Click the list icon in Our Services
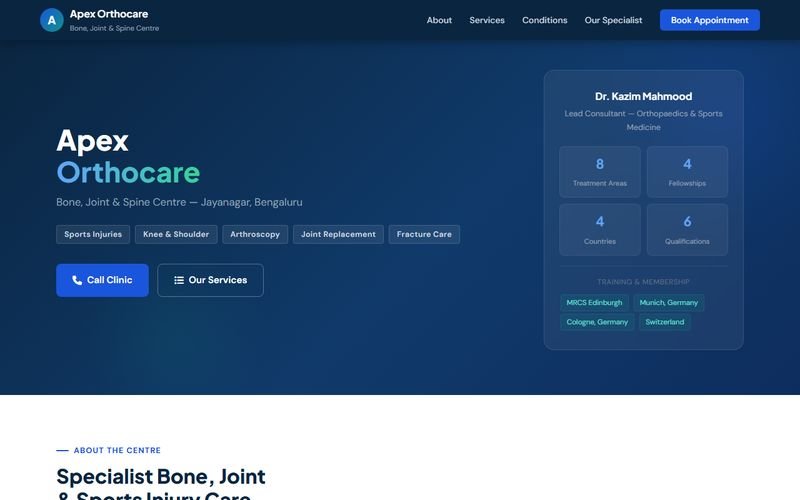 [x=179, y=280]
